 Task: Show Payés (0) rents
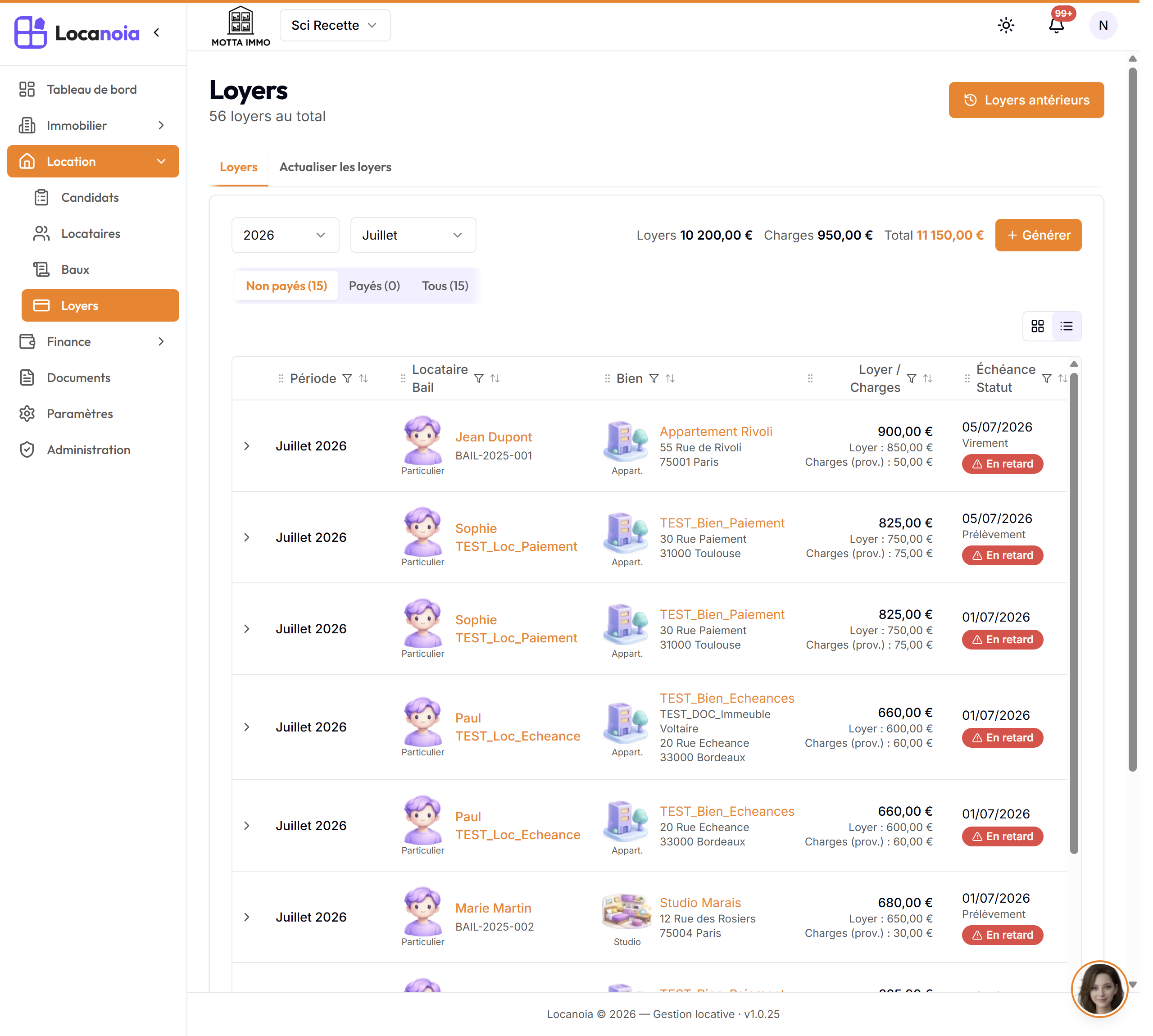coord(374,286)
